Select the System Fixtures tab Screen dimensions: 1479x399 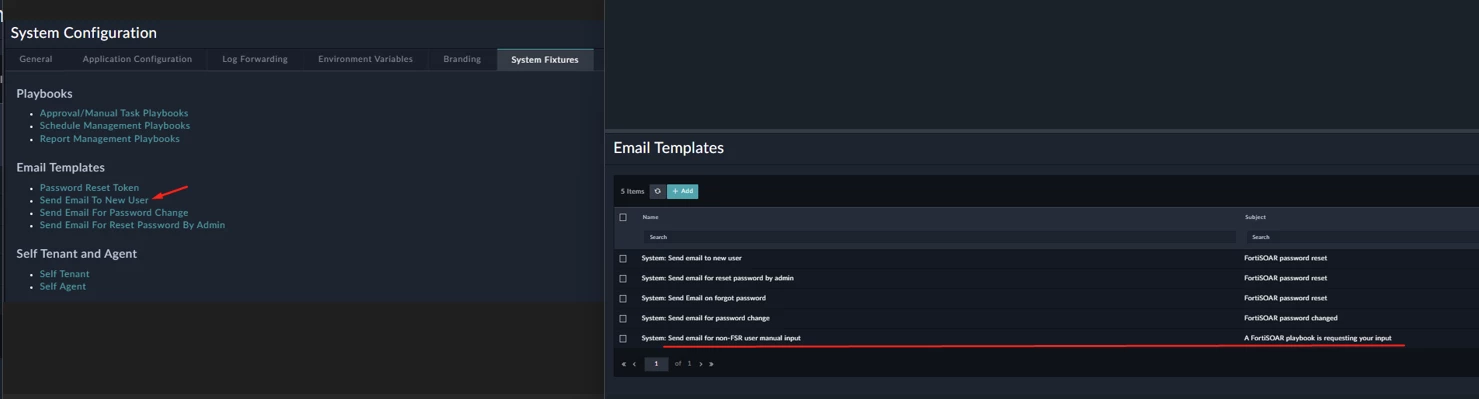[545, 60]
